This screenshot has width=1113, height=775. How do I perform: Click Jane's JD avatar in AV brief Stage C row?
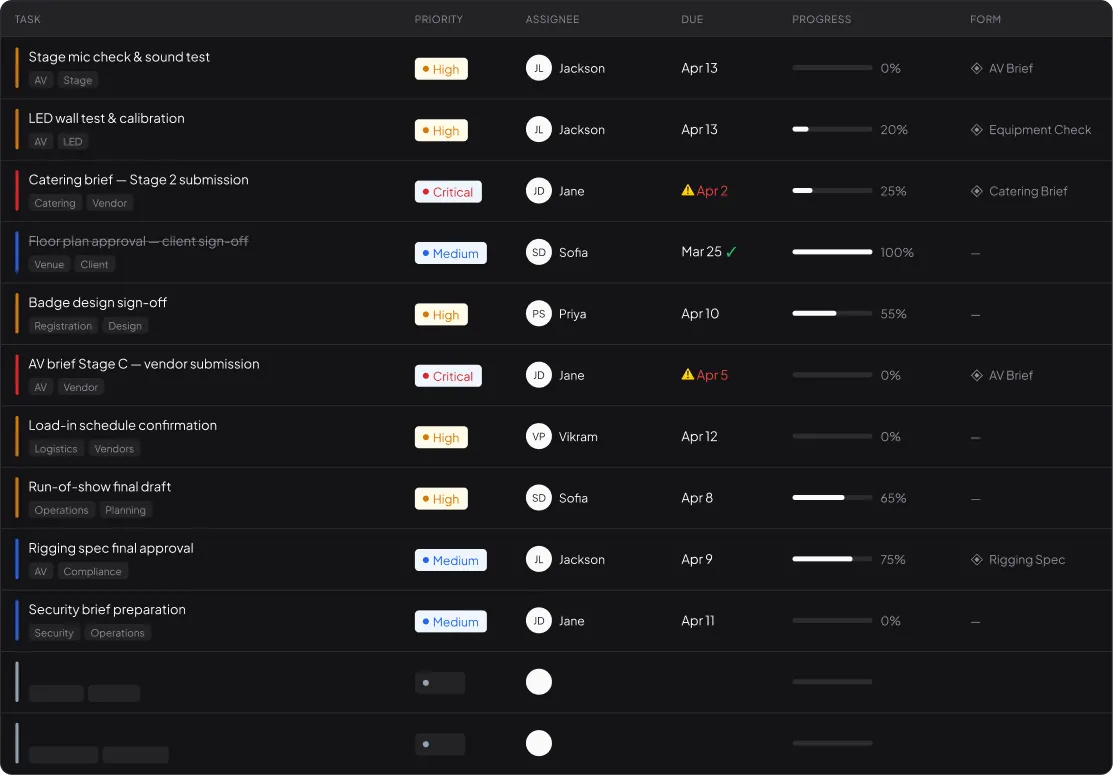click(539, 375)
